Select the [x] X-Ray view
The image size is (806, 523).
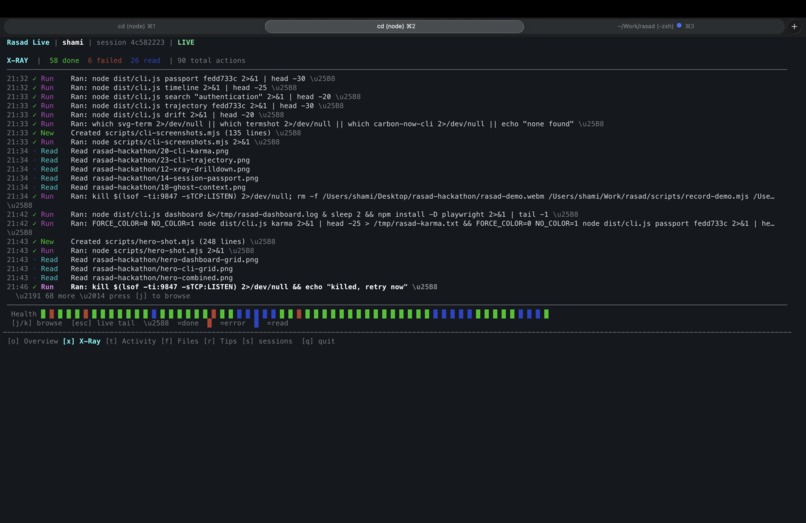[x=81, y=341]
